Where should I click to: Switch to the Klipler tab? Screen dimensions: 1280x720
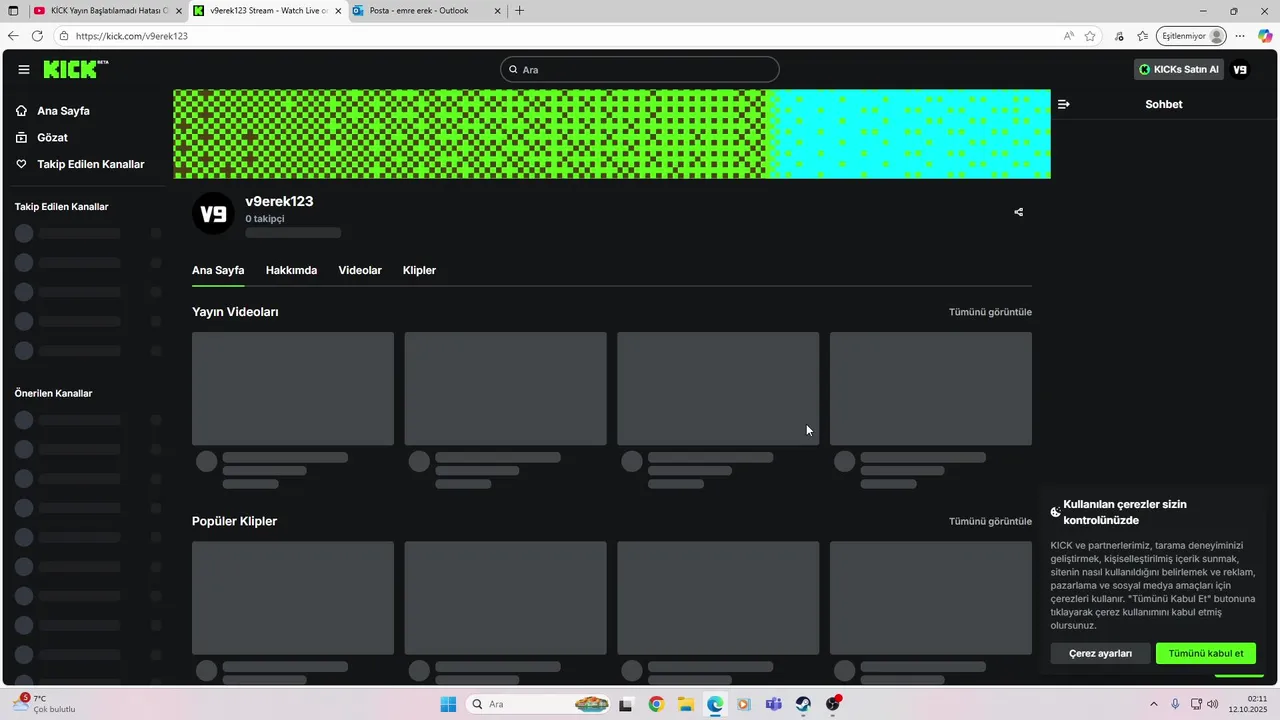pyautogui.click(x=419, y=270)
